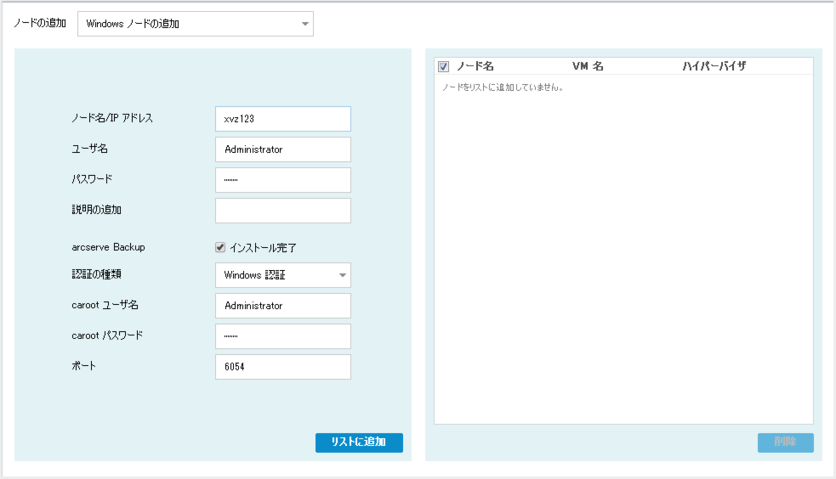
Task: Toggle the インストール完了 checkbox
Action: pyautogui.click(x=220, y=248)
